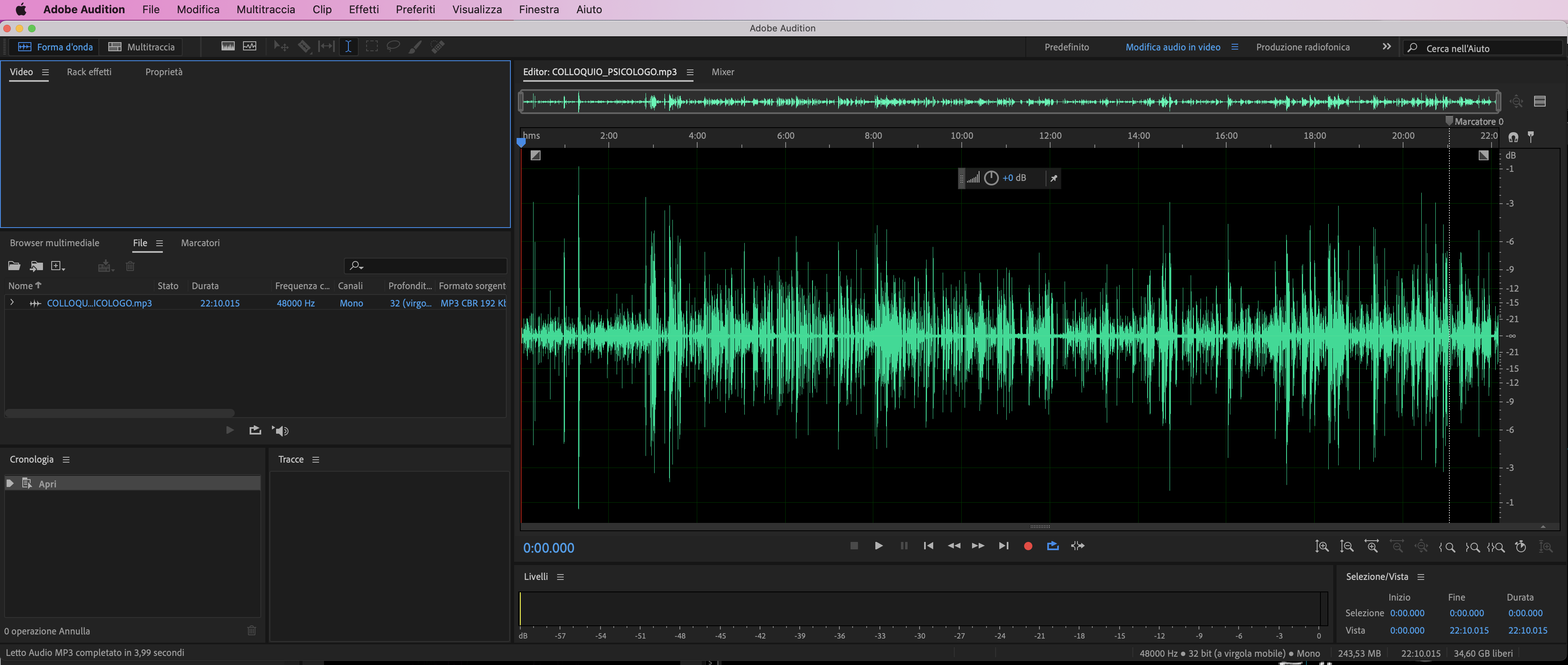Open the File panel hamburger menu

point(160,243)
